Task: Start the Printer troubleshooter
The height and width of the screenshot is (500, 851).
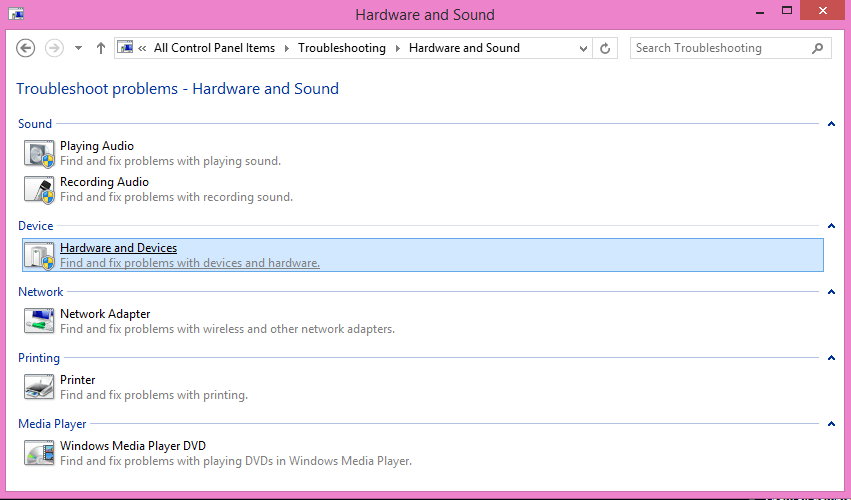Action: tap(78, 380)
